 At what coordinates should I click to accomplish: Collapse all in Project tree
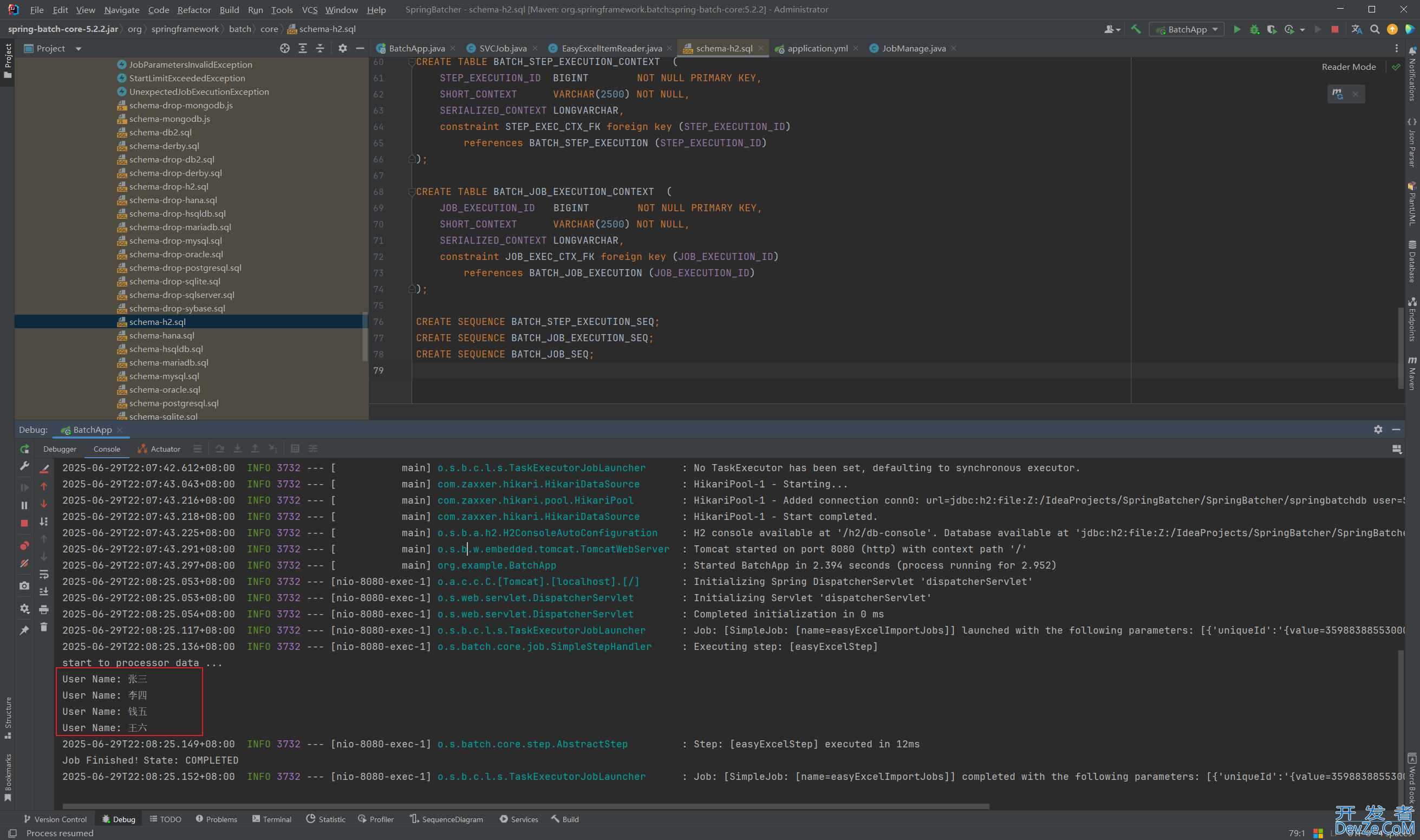(320, 49)
